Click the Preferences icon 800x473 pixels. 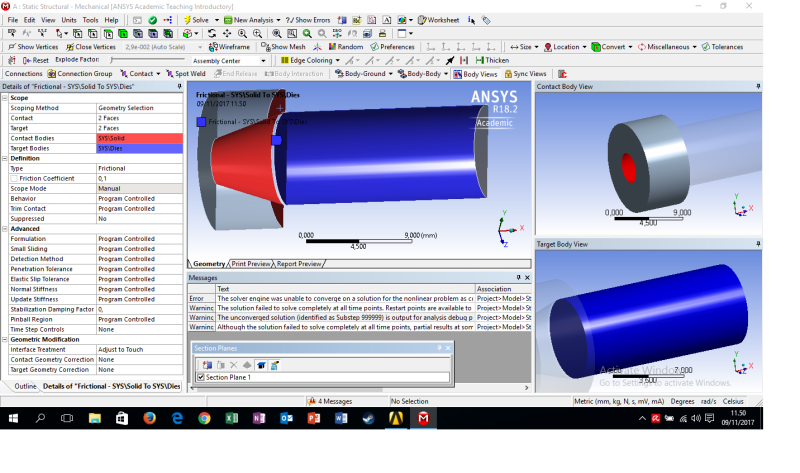[374, 46]
